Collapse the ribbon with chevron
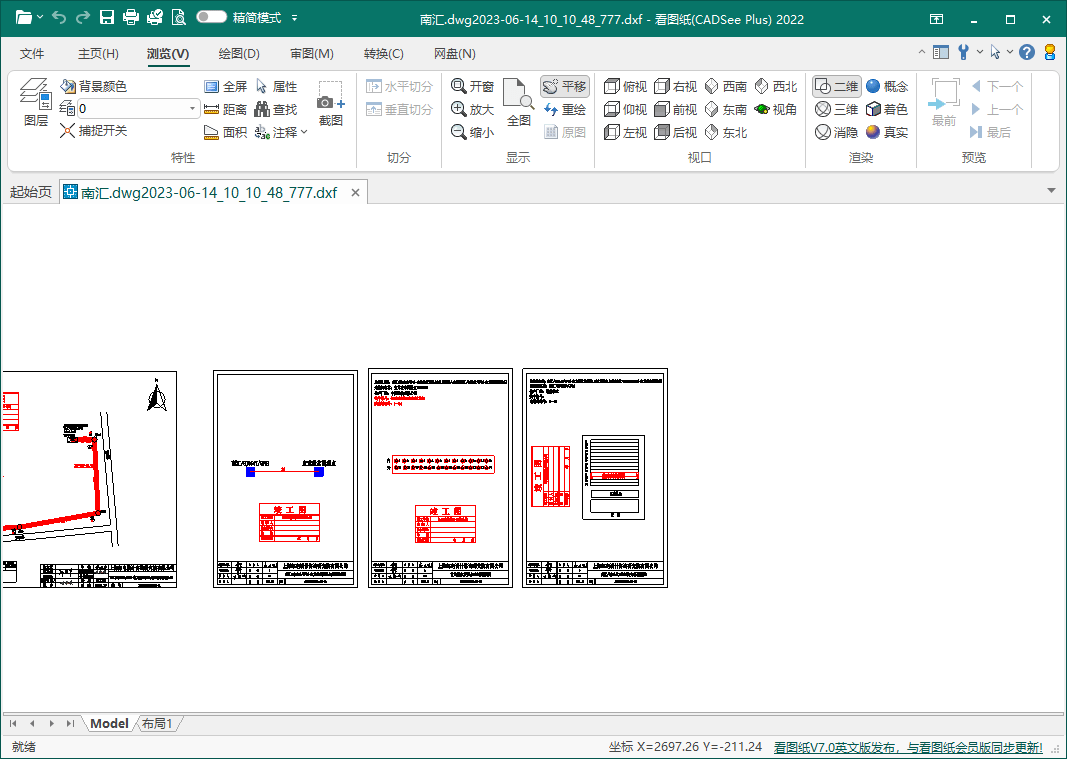 tap(921, 52)
